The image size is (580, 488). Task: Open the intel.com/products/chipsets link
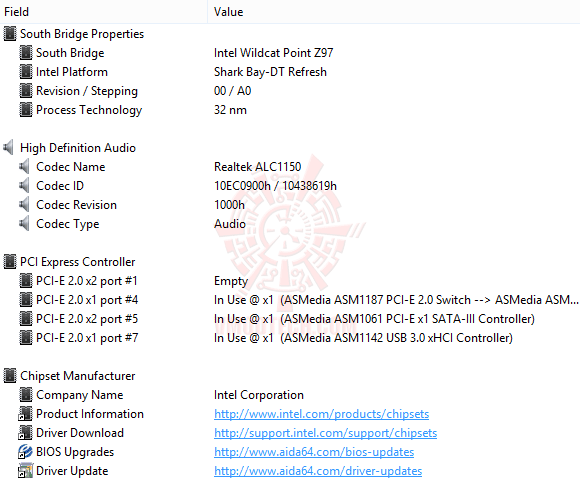pyautogui.click(x=321, y=414)
